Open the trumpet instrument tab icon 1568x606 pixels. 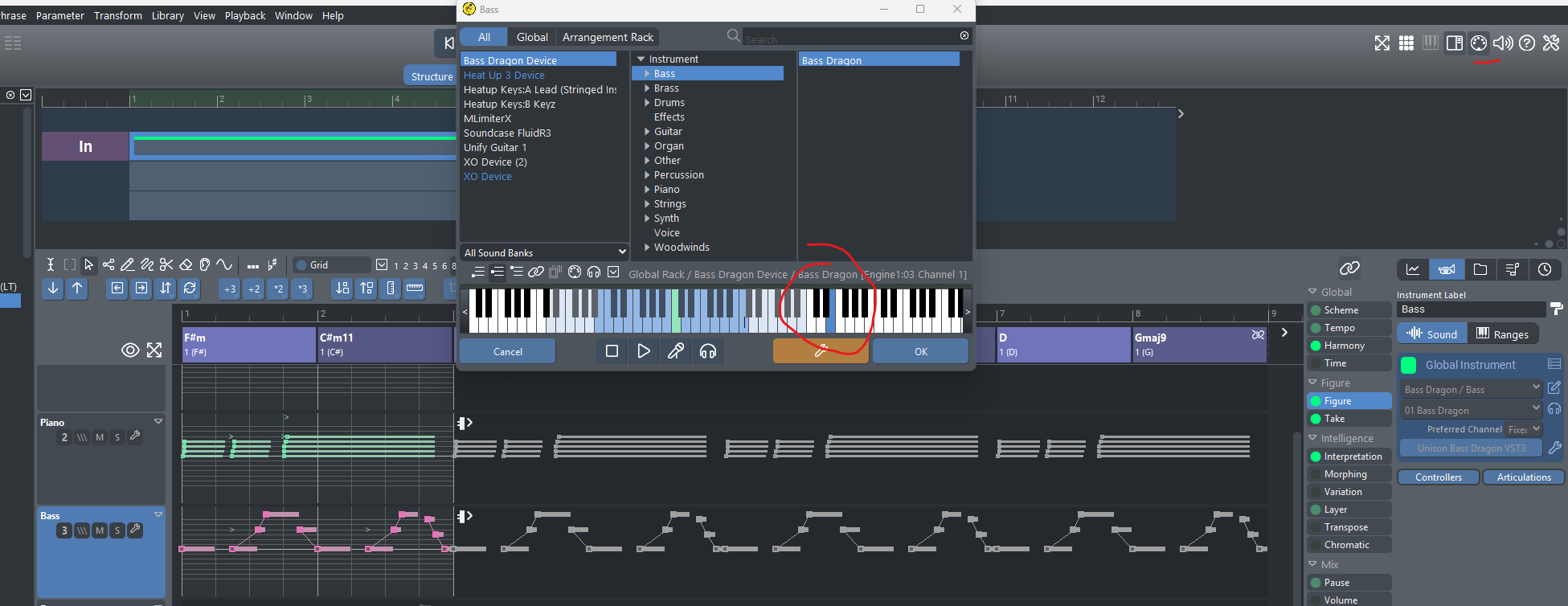coord(1447,269)
